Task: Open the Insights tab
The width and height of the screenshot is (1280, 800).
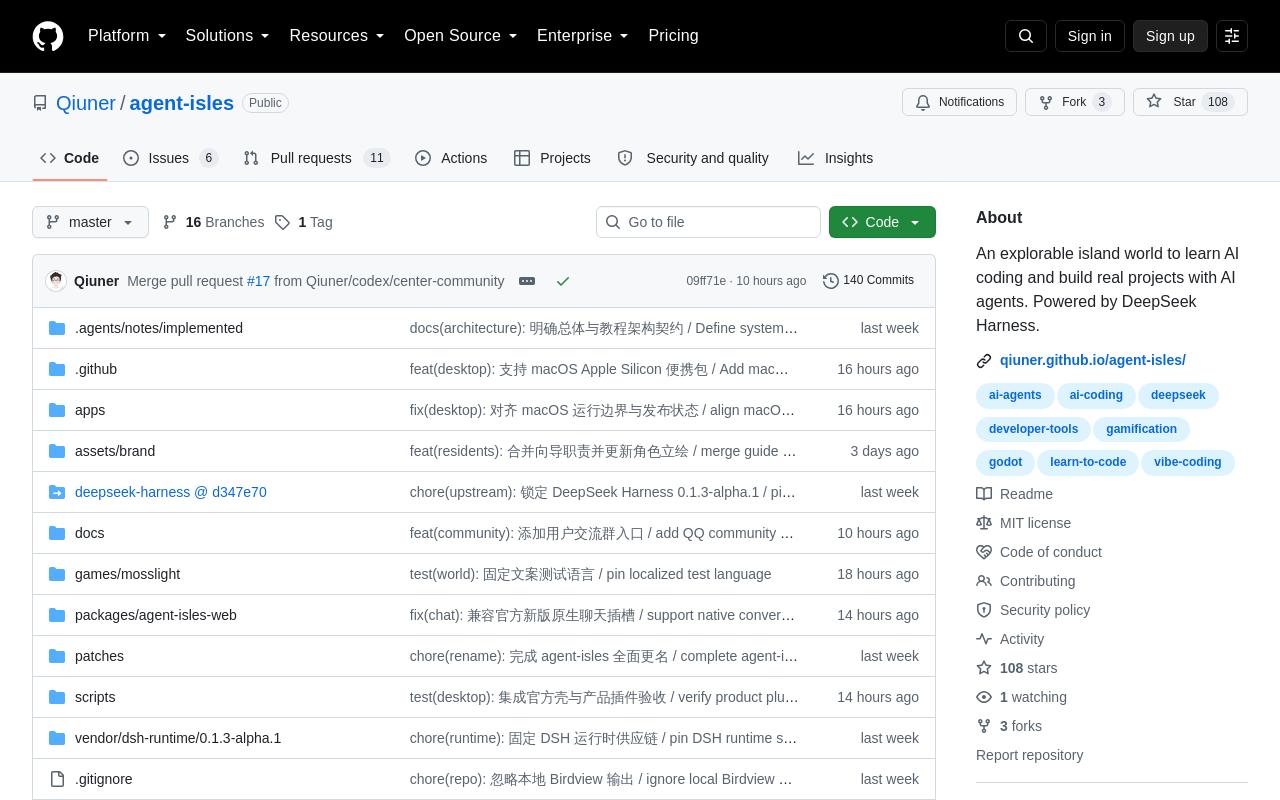Action: 836,158
